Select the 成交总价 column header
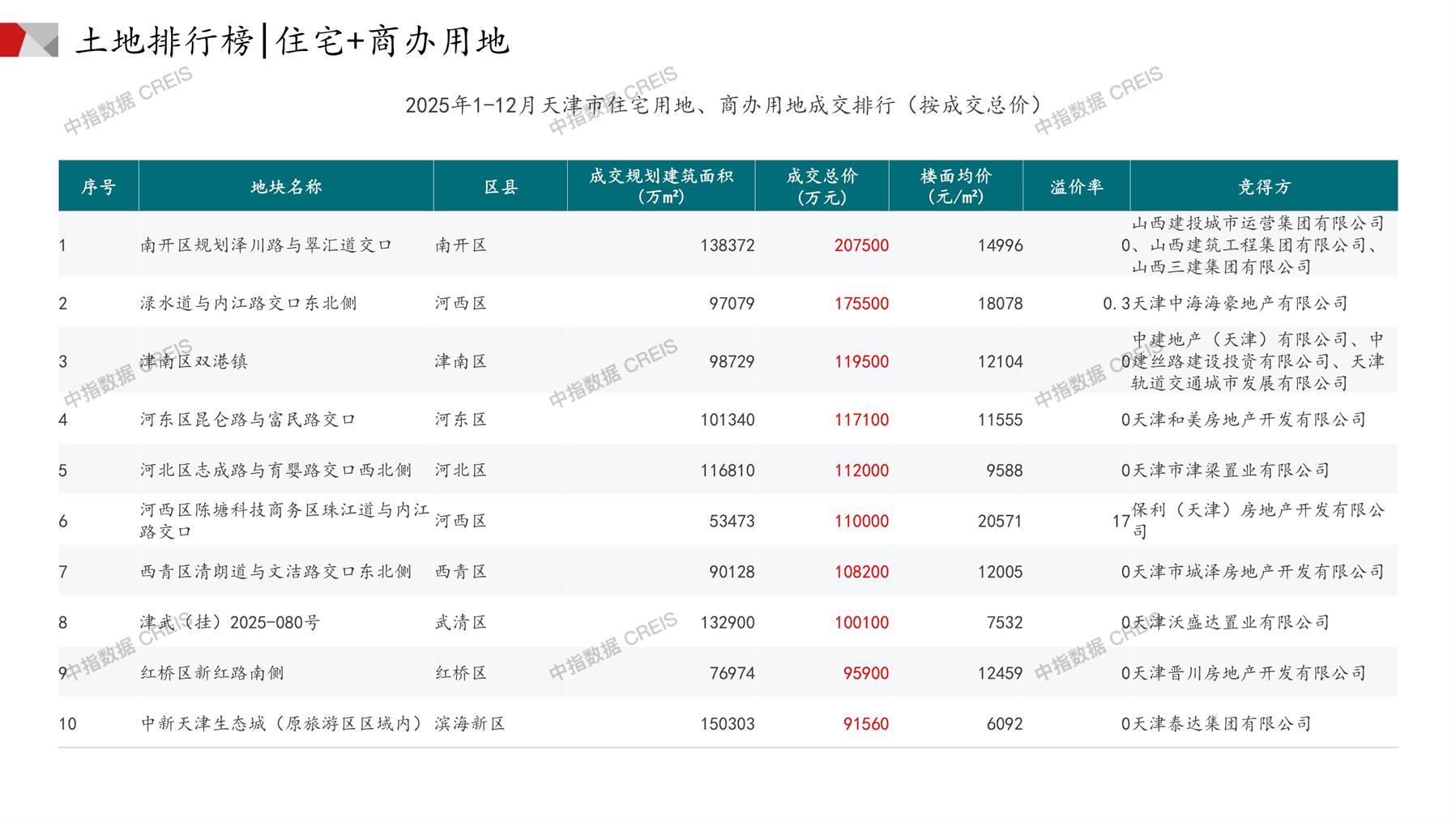1456x818 pixels. (822, 186)
